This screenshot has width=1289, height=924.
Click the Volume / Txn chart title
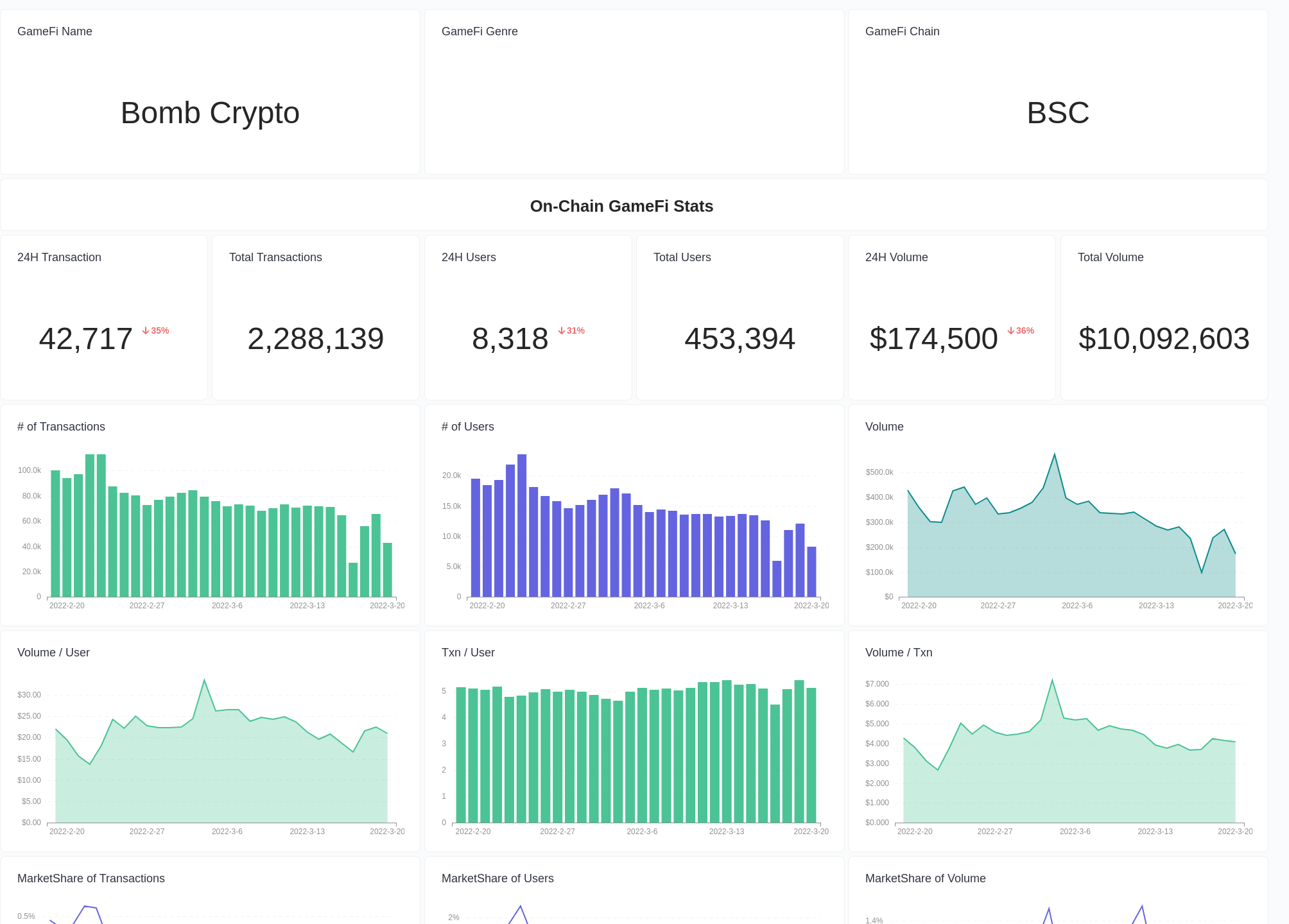pyautogui.click(x=899, y=653)
